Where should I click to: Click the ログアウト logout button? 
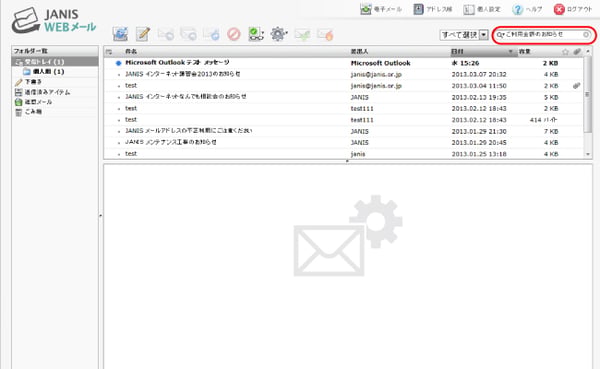pyautogui.click(x=573, y=9)
